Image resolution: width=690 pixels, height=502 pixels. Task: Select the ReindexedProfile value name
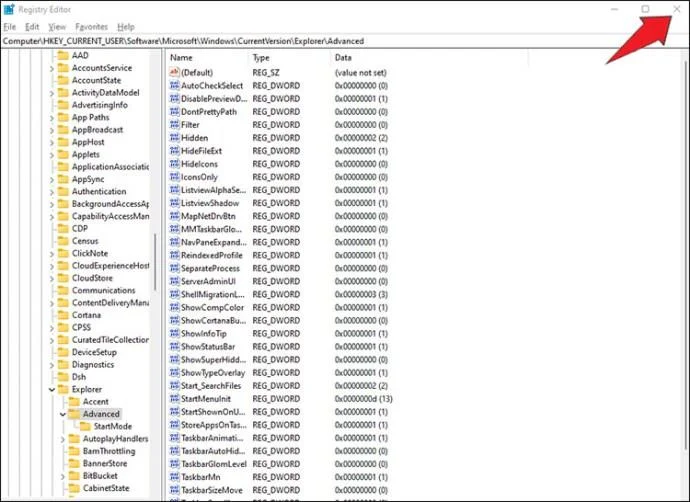(212, 255)
